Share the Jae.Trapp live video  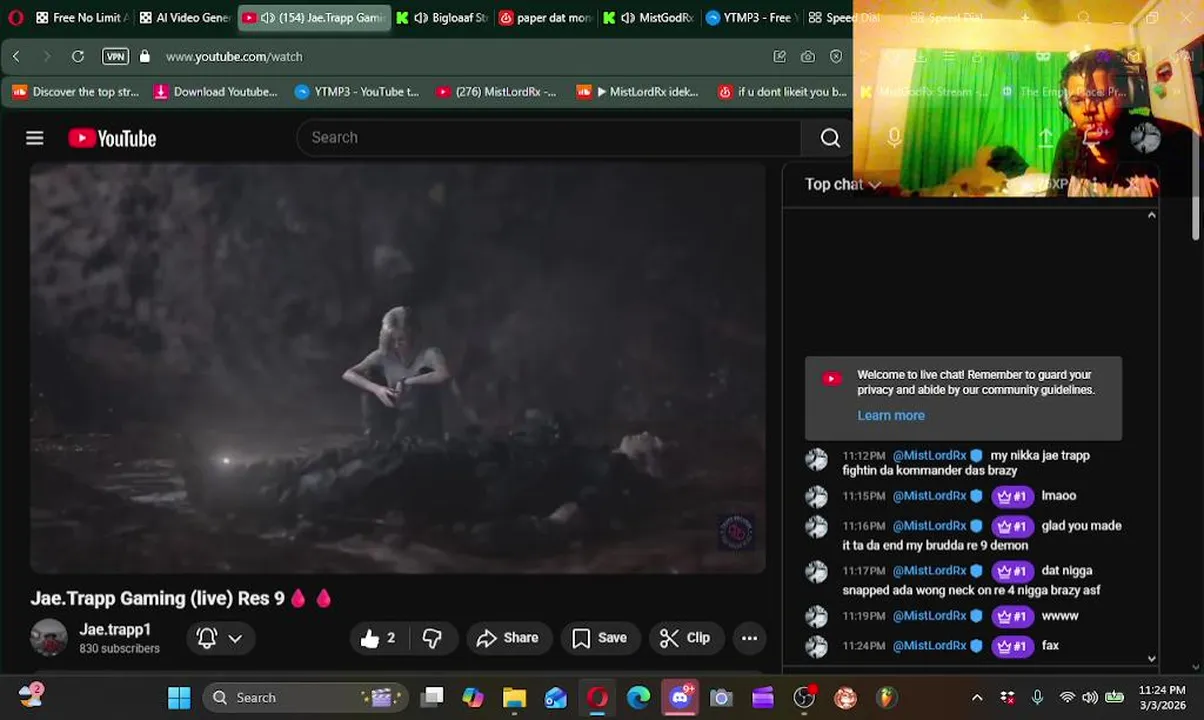tap(507, 638)
